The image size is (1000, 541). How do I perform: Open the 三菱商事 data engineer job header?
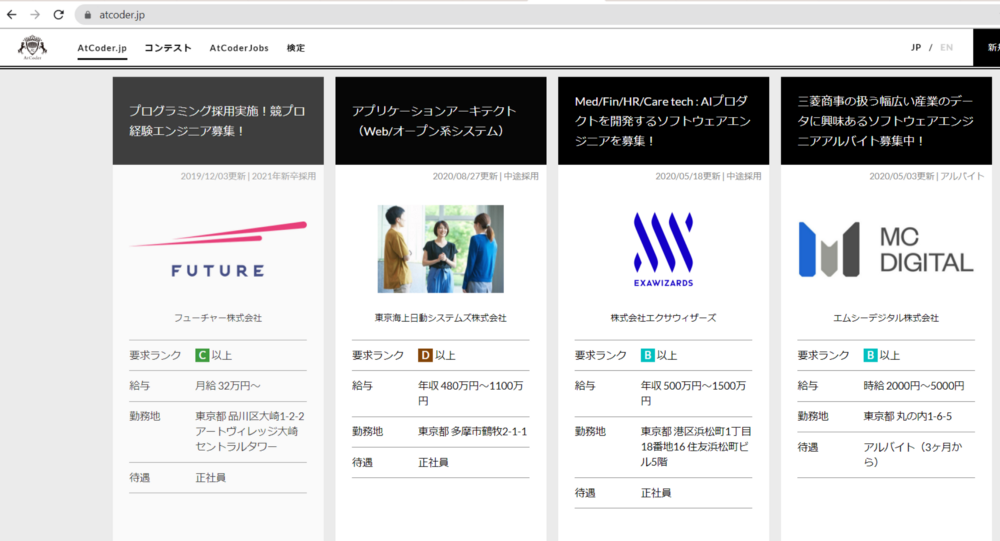[886, 121]
